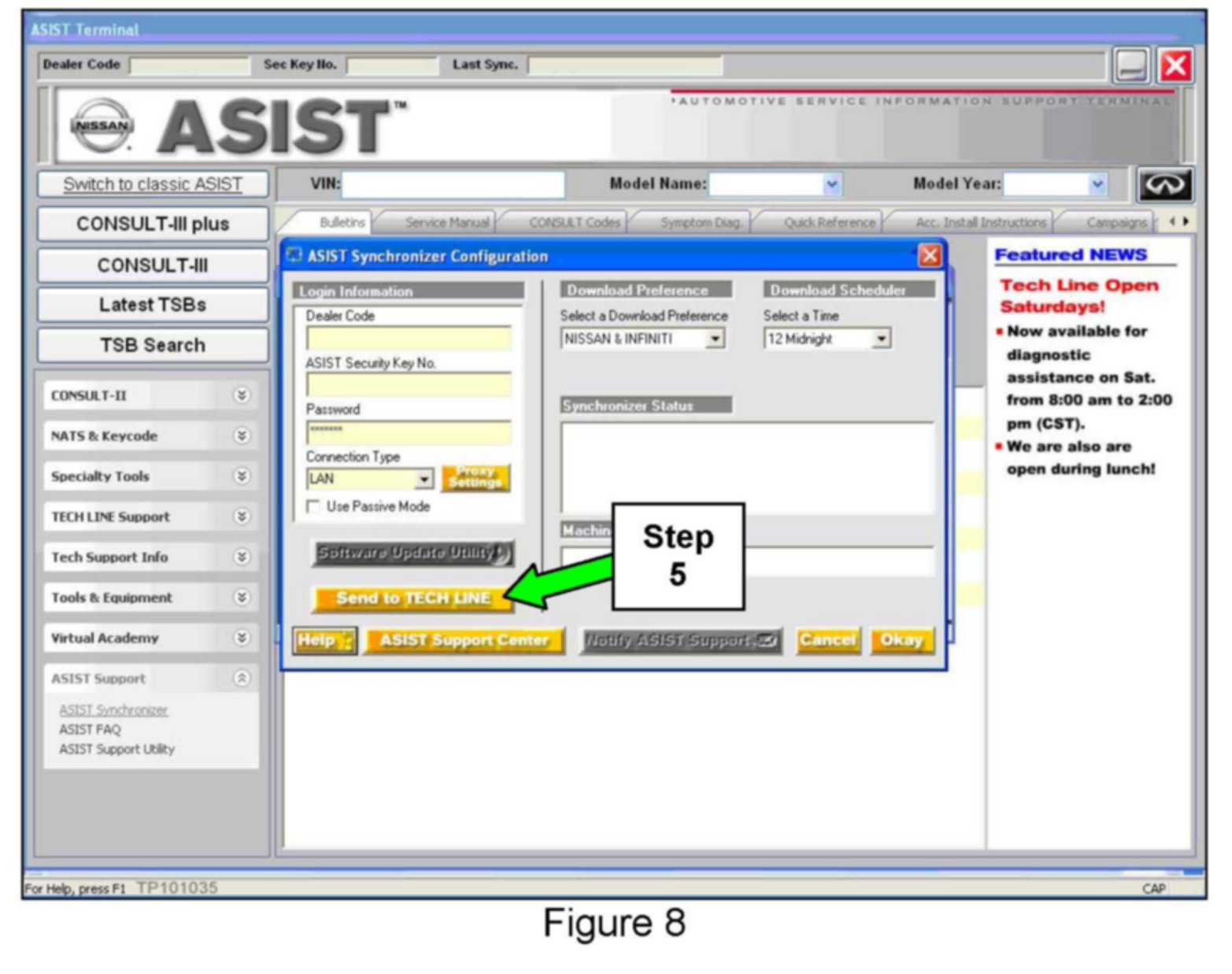Click into the VIN input field
The width and height of the screenshot is (1232, 974).
(x=453, y=184)
